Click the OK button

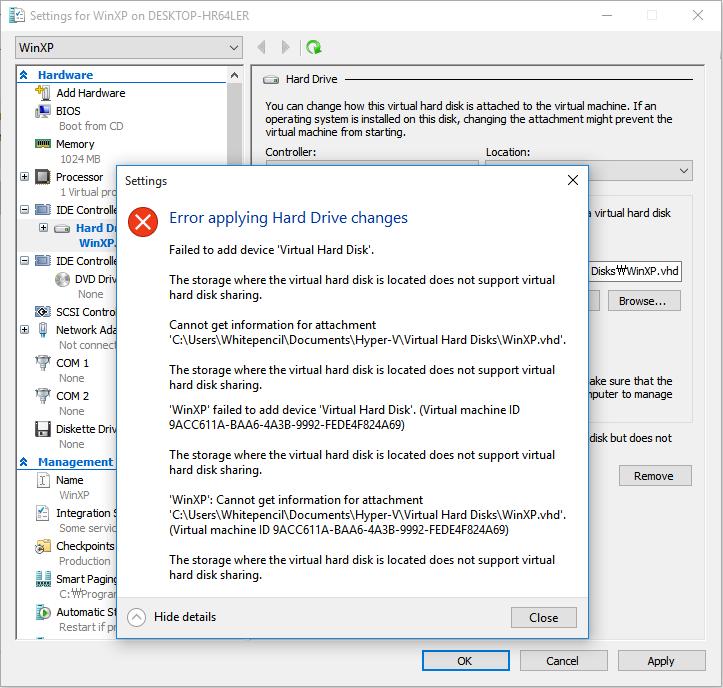click(x=466, y=661)
